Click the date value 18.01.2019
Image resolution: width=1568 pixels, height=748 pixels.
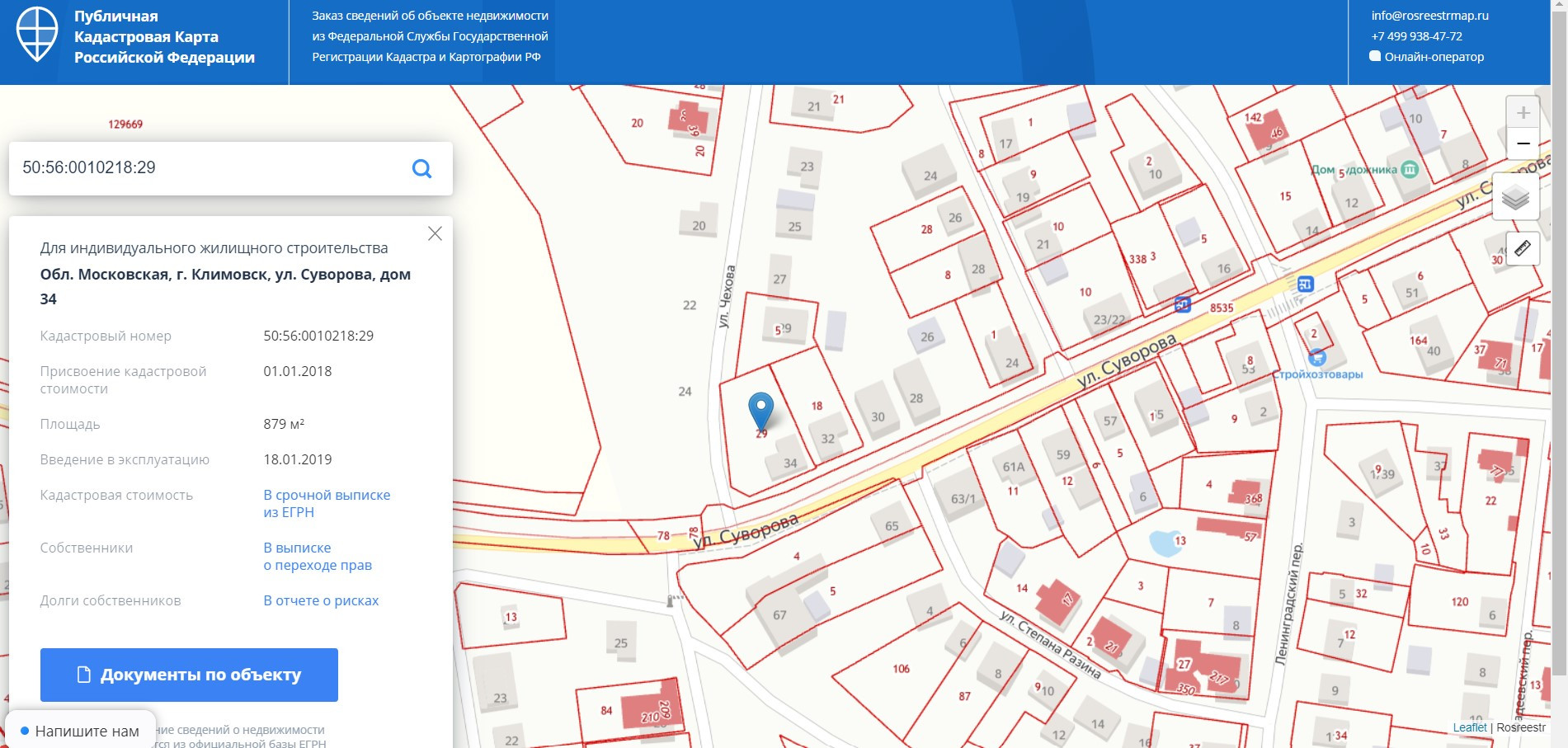(x=297, y=459)
